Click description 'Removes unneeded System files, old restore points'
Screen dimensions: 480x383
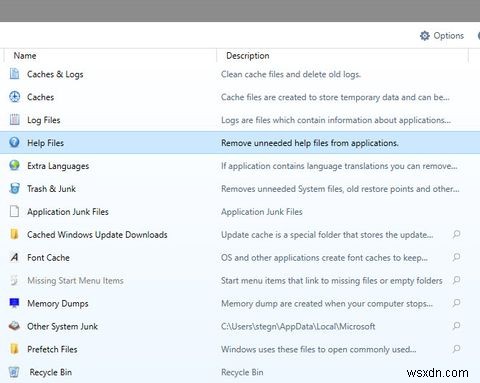(340, 189)
